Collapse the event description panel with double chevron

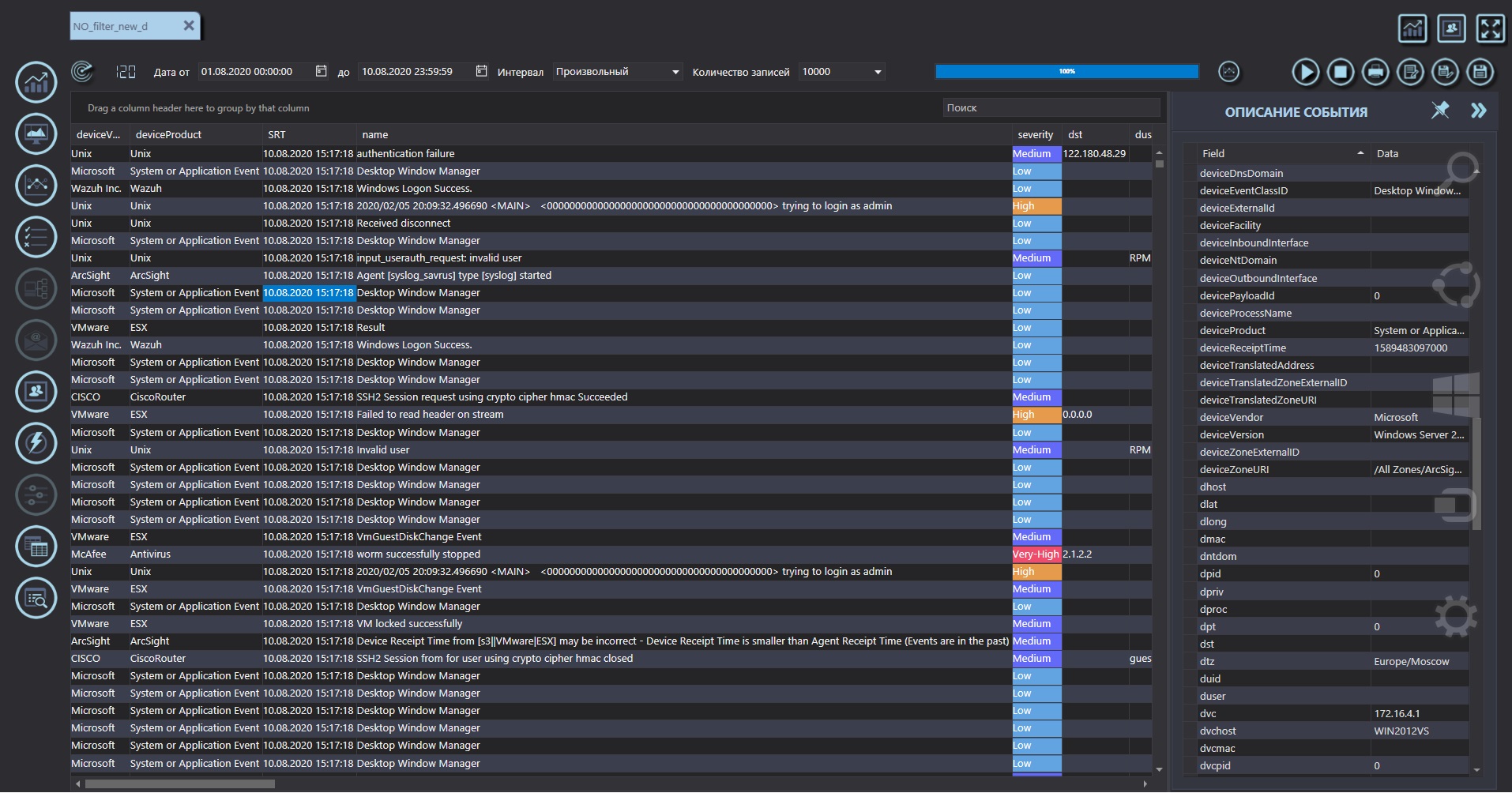[x=1478, y=111]
